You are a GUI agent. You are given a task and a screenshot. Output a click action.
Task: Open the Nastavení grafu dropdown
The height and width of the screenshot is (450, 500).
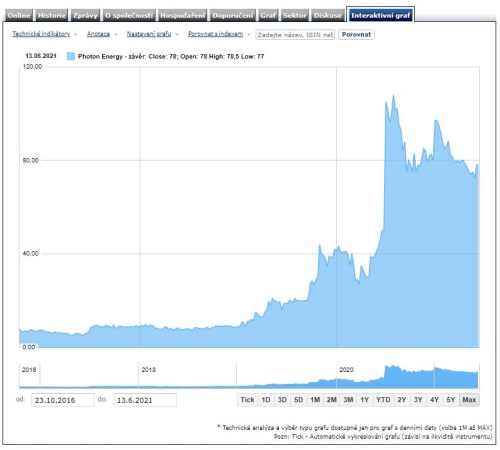point(149,34)
